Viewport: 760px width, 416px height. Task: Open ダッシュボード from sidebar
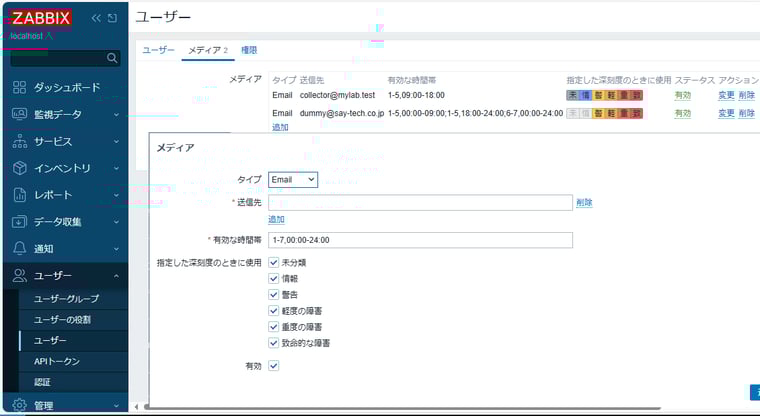67,87
